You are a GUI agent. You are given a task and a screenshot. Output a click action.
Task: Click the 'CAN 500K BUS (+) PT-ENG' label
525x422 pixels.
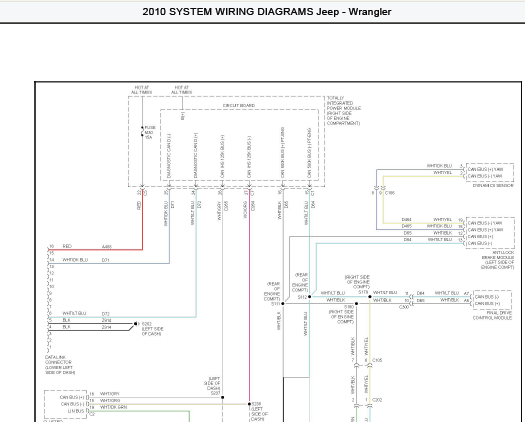[283, 152]
